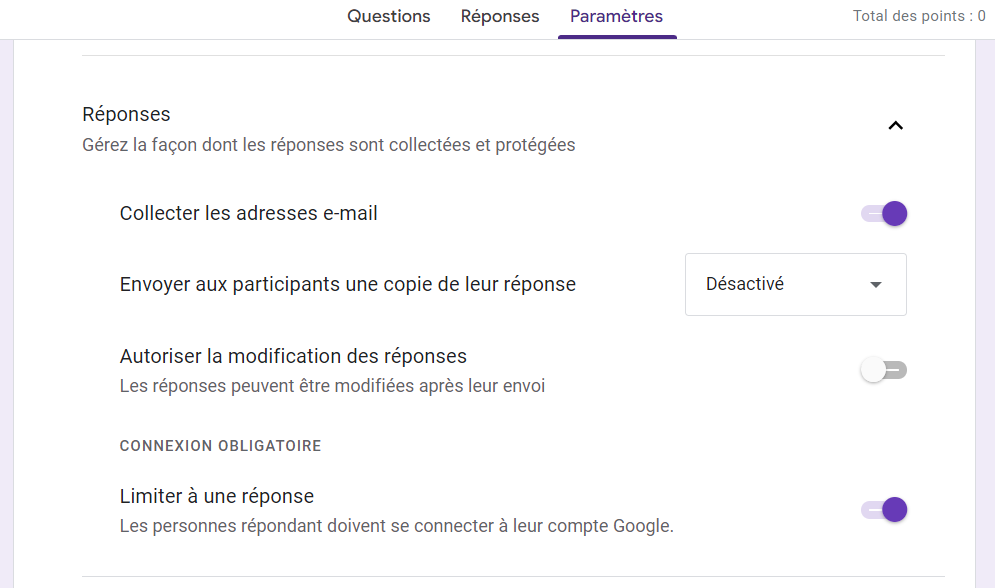
Task: Switch to the Réponses tab at top
Action: click(500, 17)
